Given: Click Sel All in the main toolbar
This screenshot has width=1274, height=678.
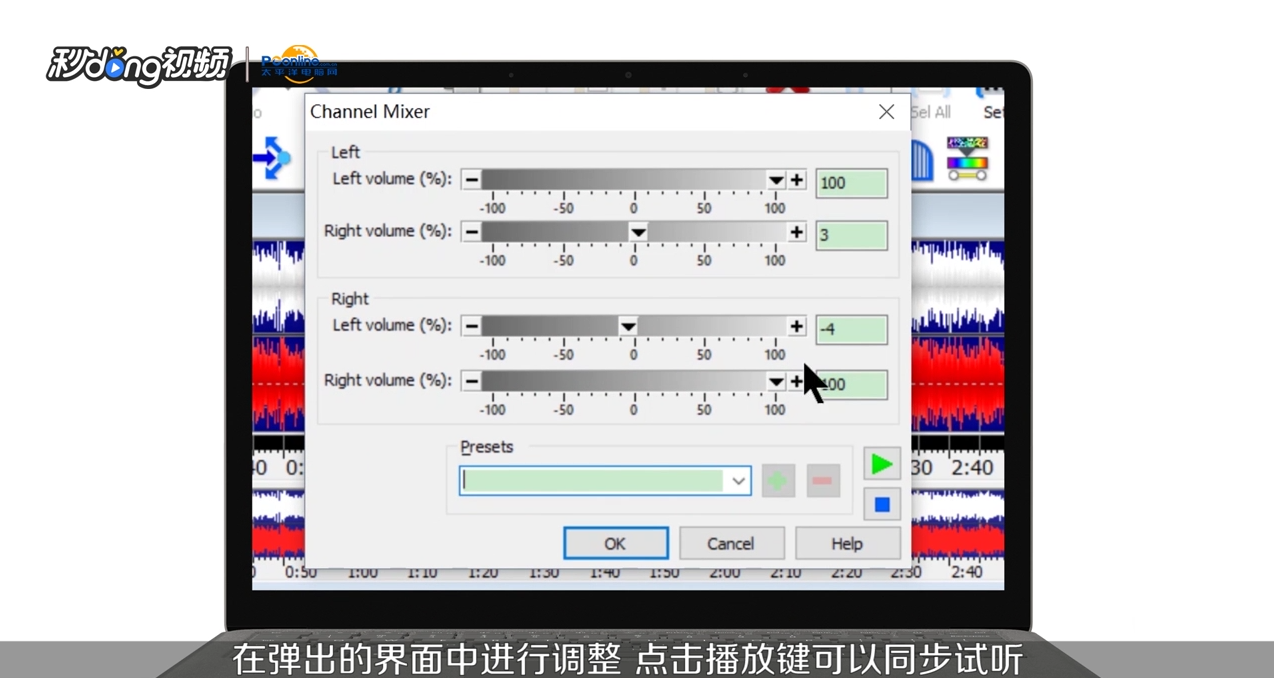Looking at the screenshot, I should tap(930, 113).
